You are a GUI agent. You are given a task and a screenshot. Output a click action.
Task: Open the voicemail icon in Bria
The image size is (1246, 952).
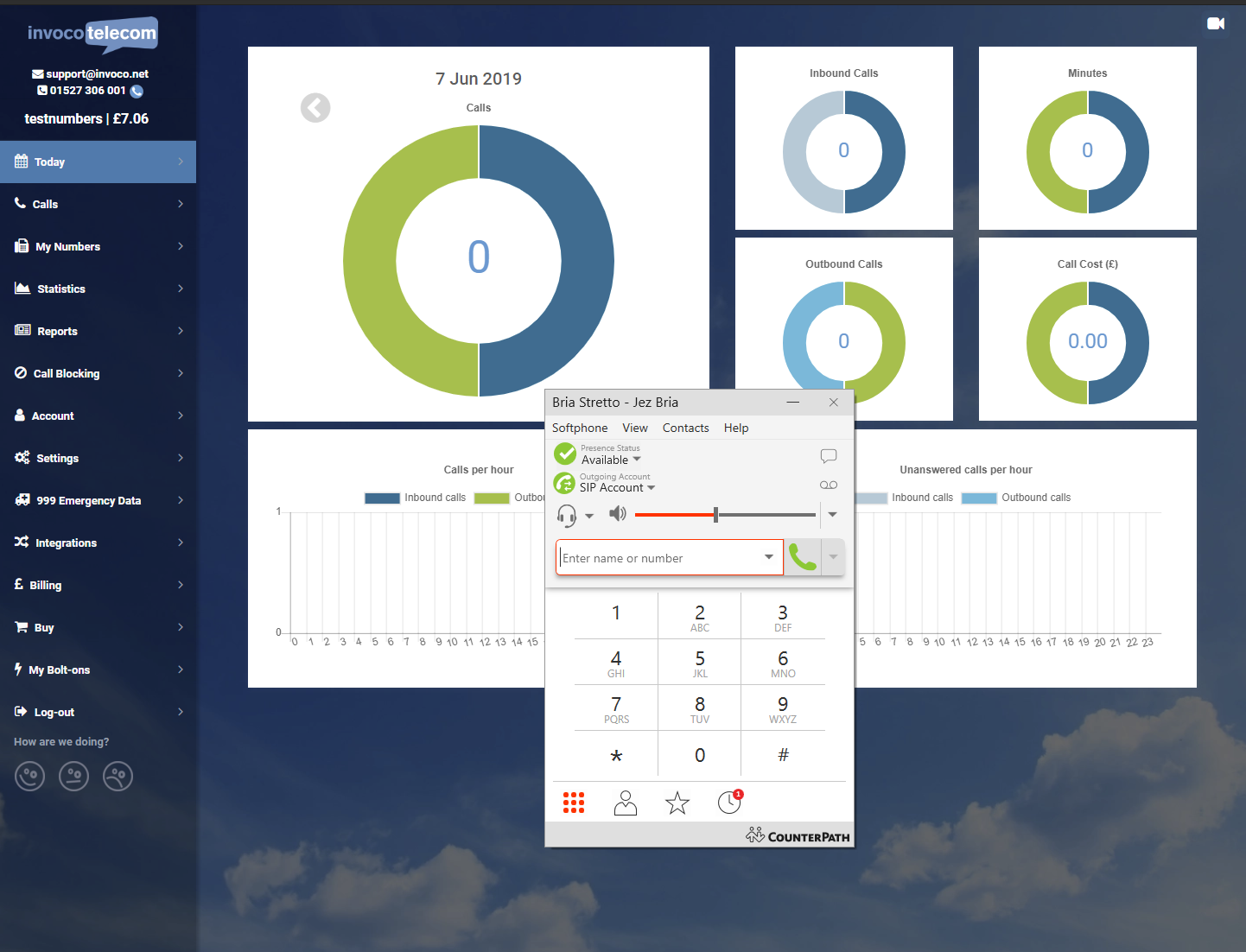pyautogui.click(x=828, y=486)
